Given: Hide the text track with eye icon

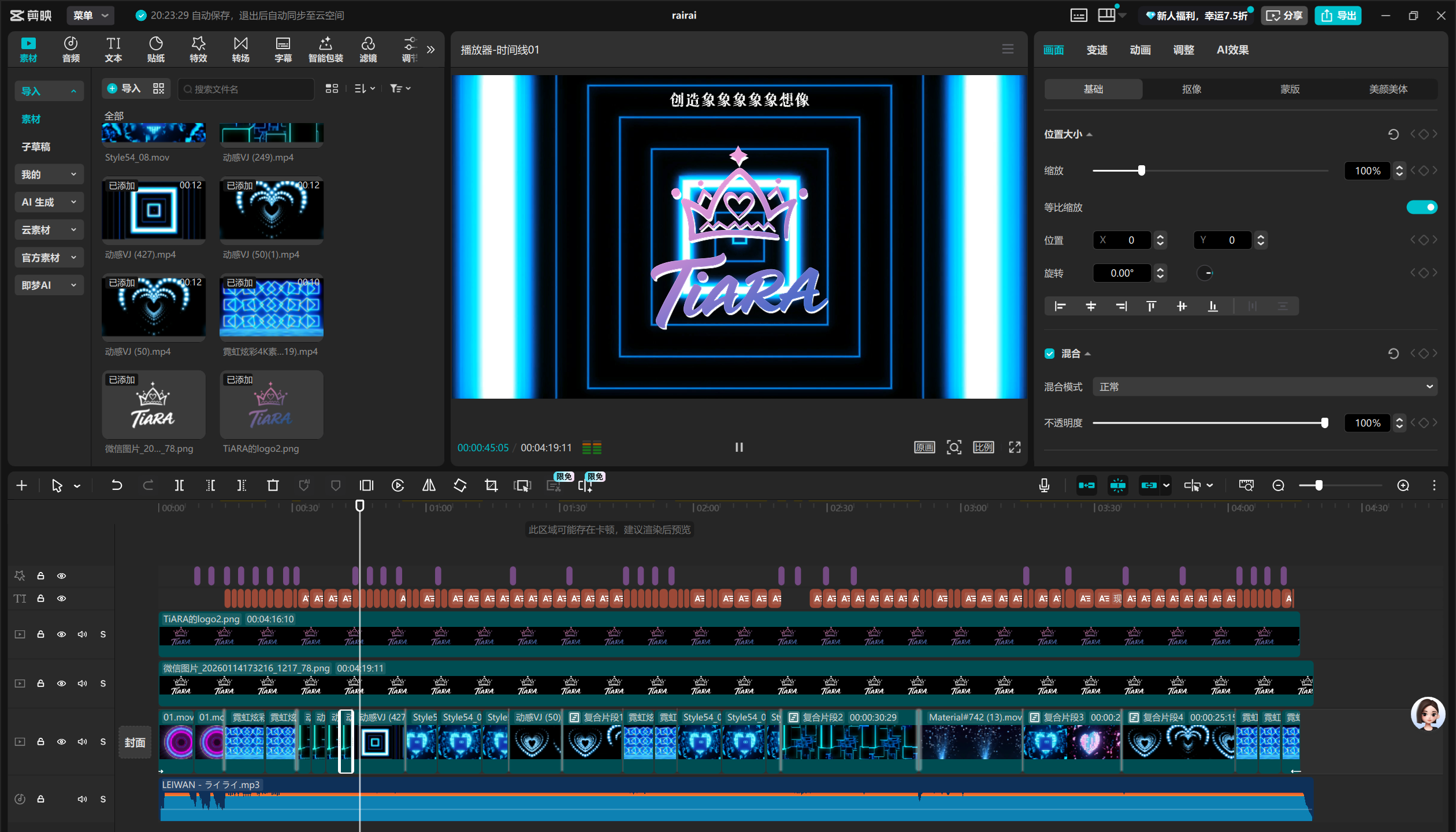Looking at the screenshot, I should (x=61, y=599).
